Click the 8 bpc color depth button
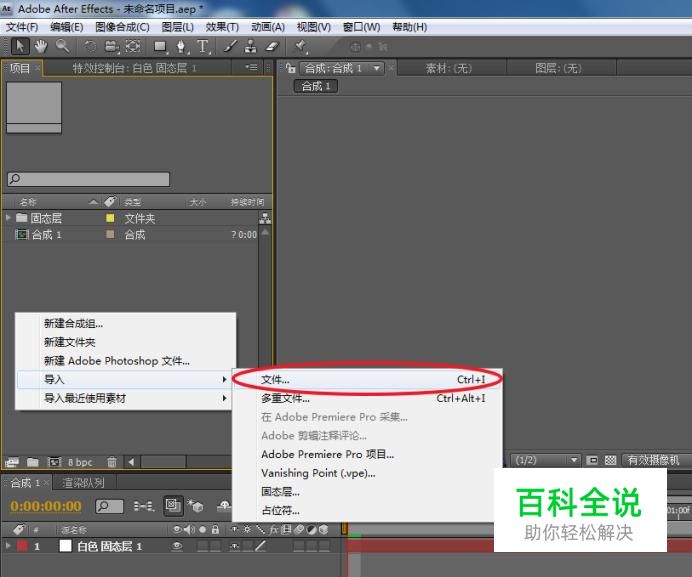The width and height of the screenshot is (692, 577). coord(80,462)
